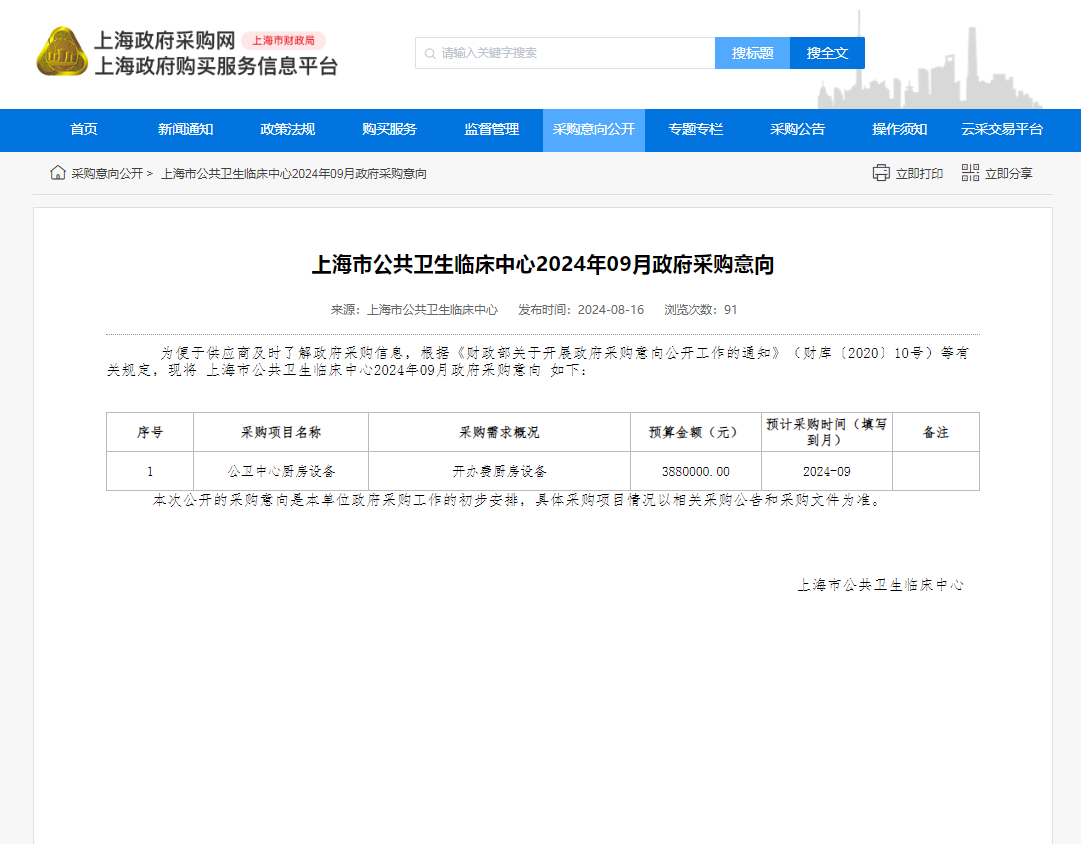Open the 首页 menu item
Viewport: 1081px width, 844px height.
pyautogui.click(x=84, y=130)
